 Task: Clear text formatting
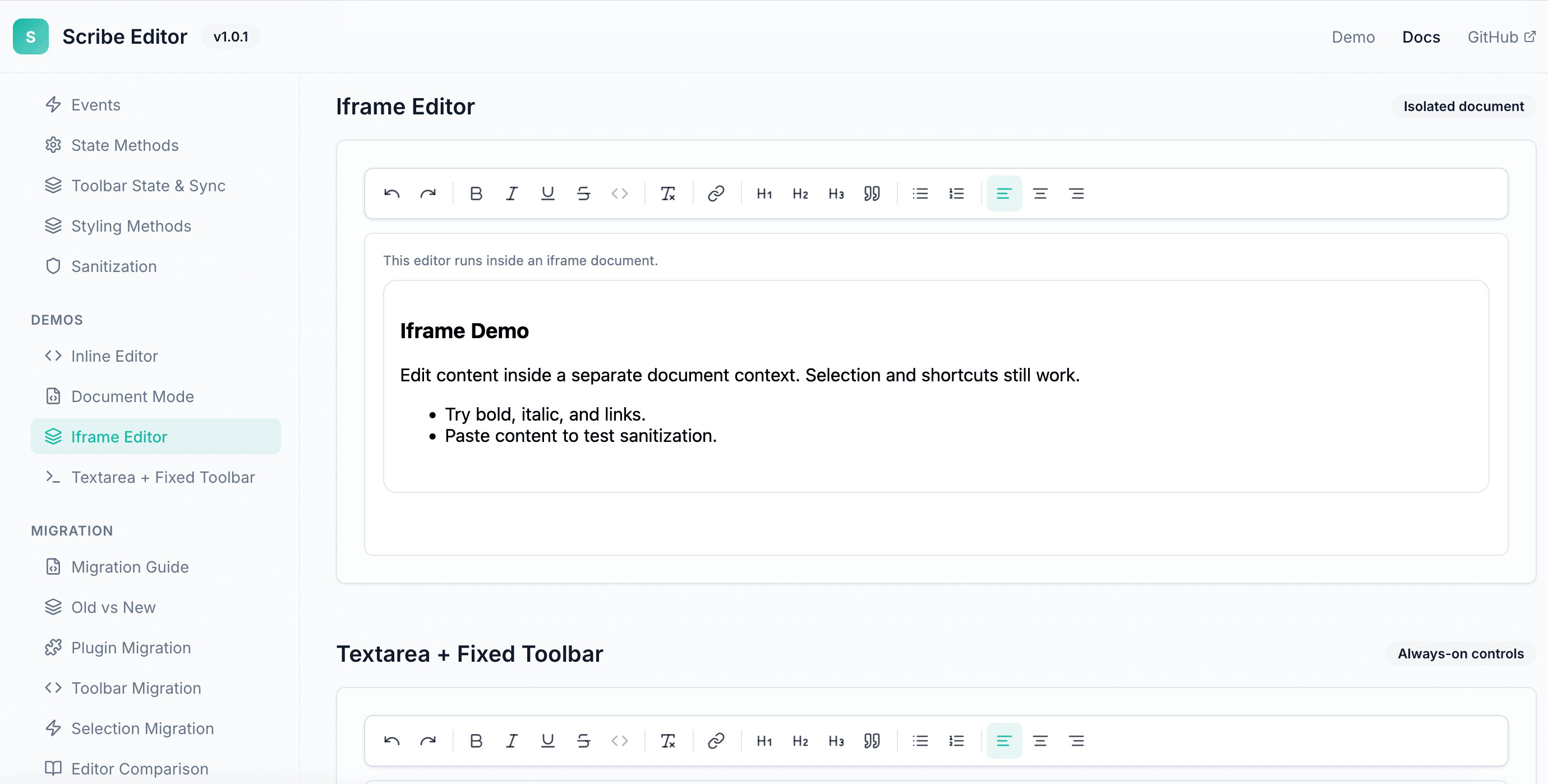[x=668, y=193]
